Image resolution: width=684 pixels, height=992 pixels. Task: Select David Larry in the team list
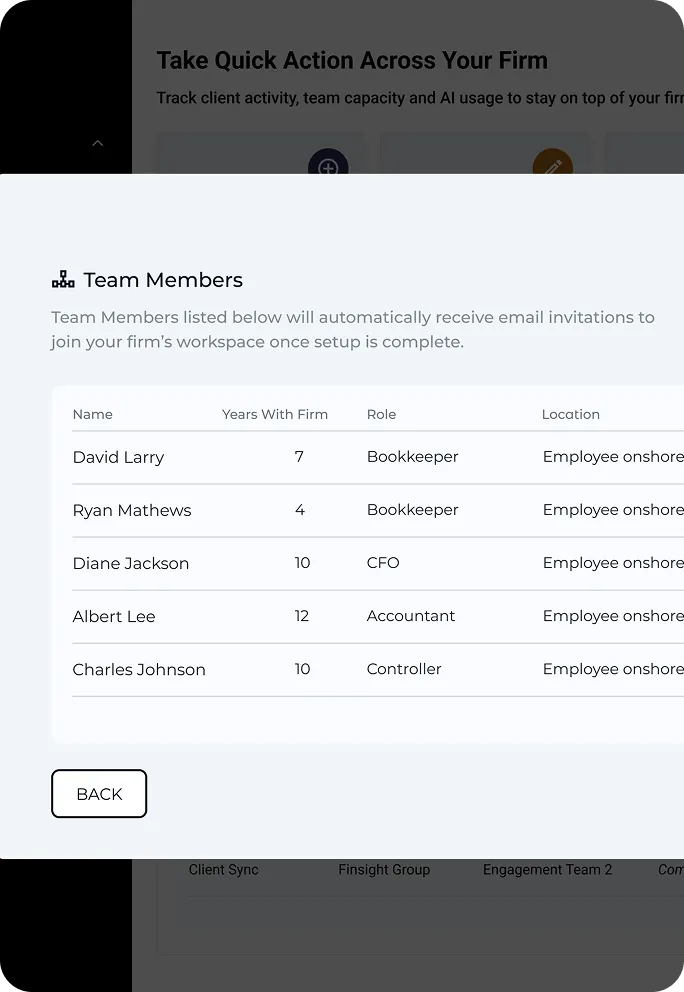pos(118,458)
